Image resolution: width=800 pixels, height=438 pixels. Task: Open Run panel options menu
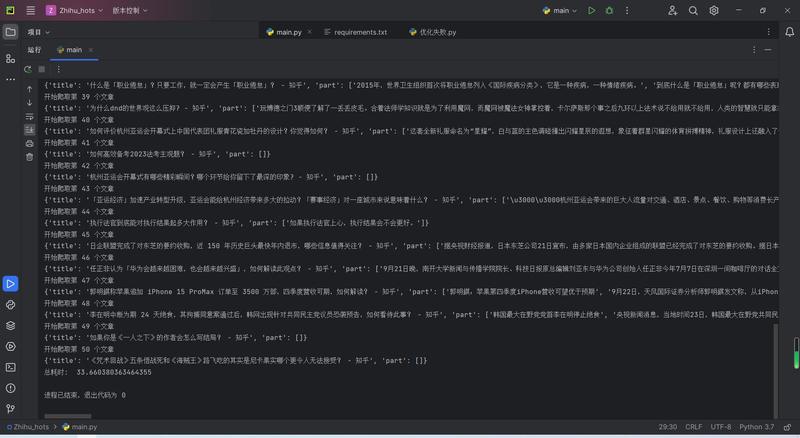(754, 50)
